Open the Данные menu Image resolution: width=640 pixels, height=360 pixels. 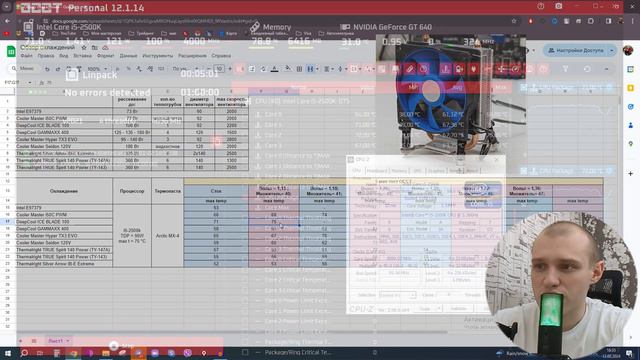[128, 56]
